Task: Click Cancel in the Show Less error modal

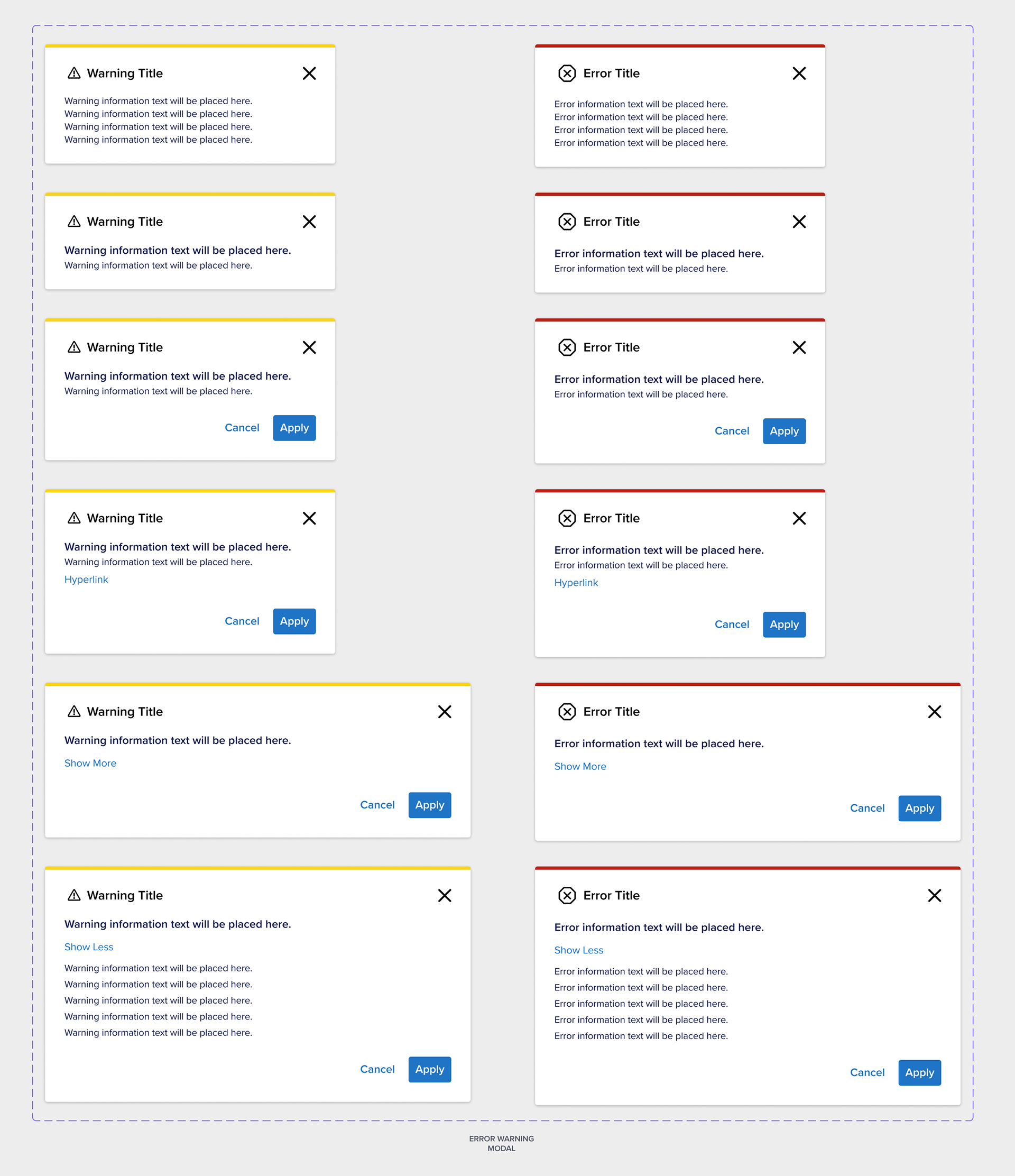Action: [x=867, y=1073]
